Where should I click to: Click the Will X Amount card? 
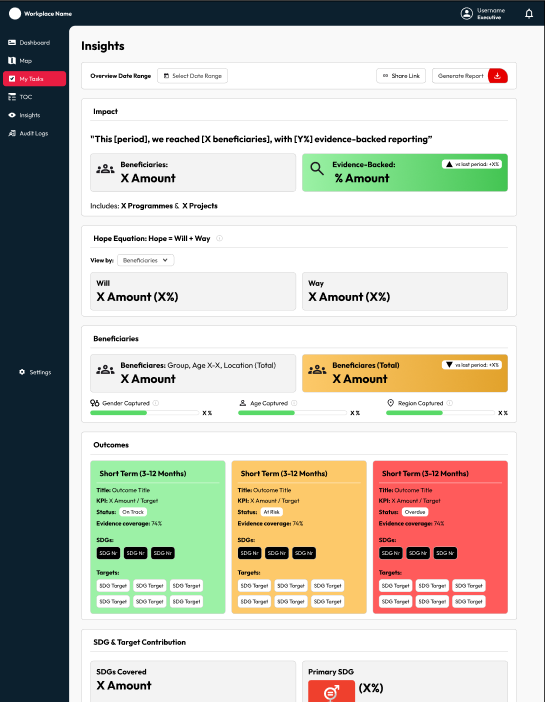coord(193,291)
